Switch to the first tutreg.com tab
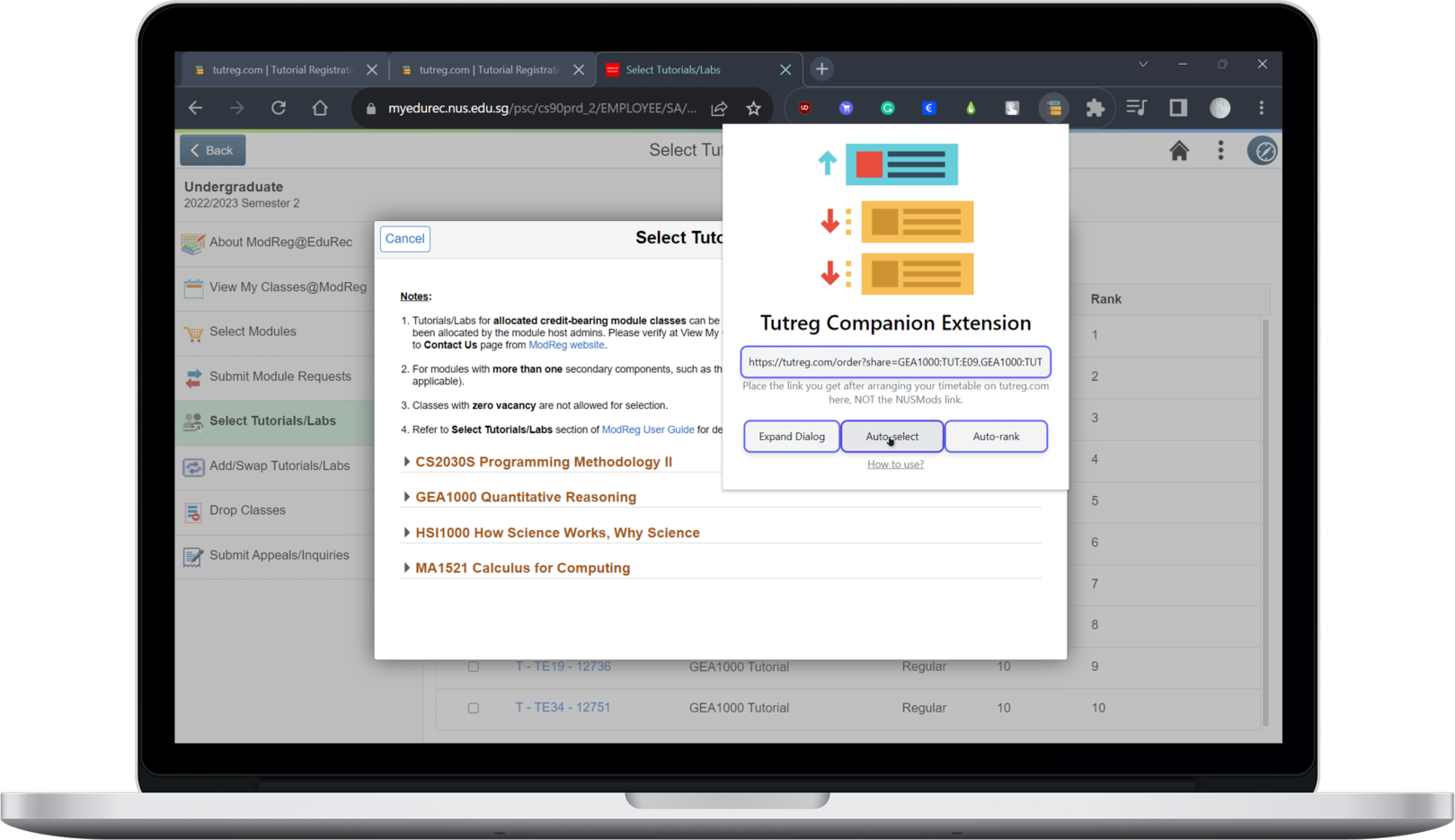Viewport: 1455px width, 840px height. point(282,70)
